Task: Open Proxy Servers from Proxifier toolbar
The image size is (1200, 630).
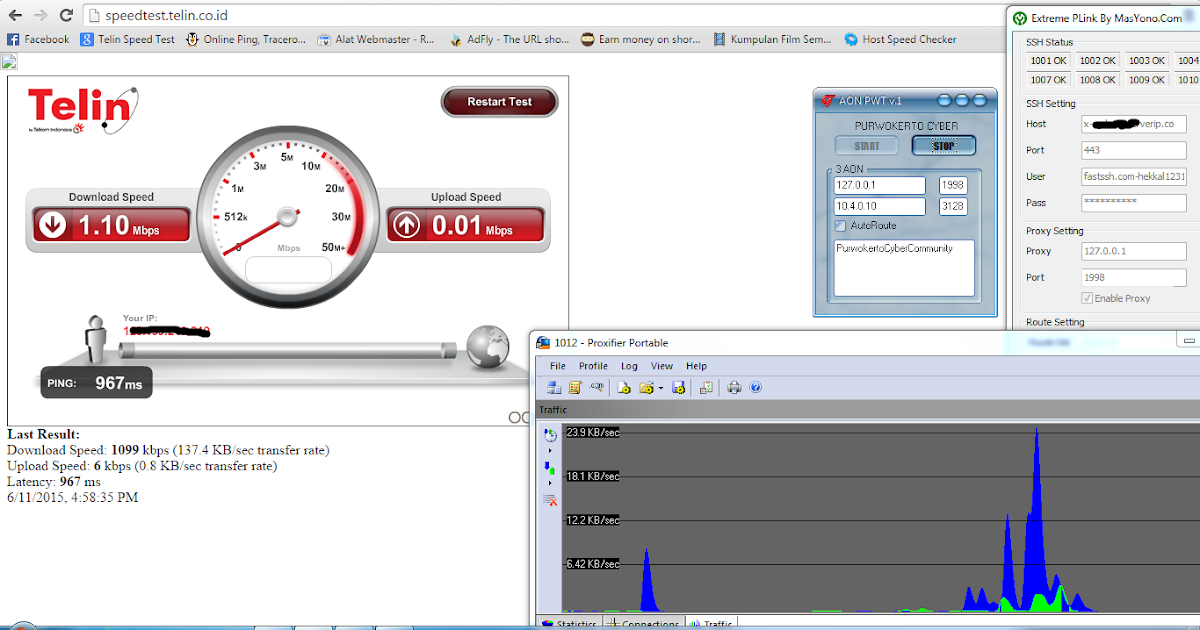Action: coord(554,388)
